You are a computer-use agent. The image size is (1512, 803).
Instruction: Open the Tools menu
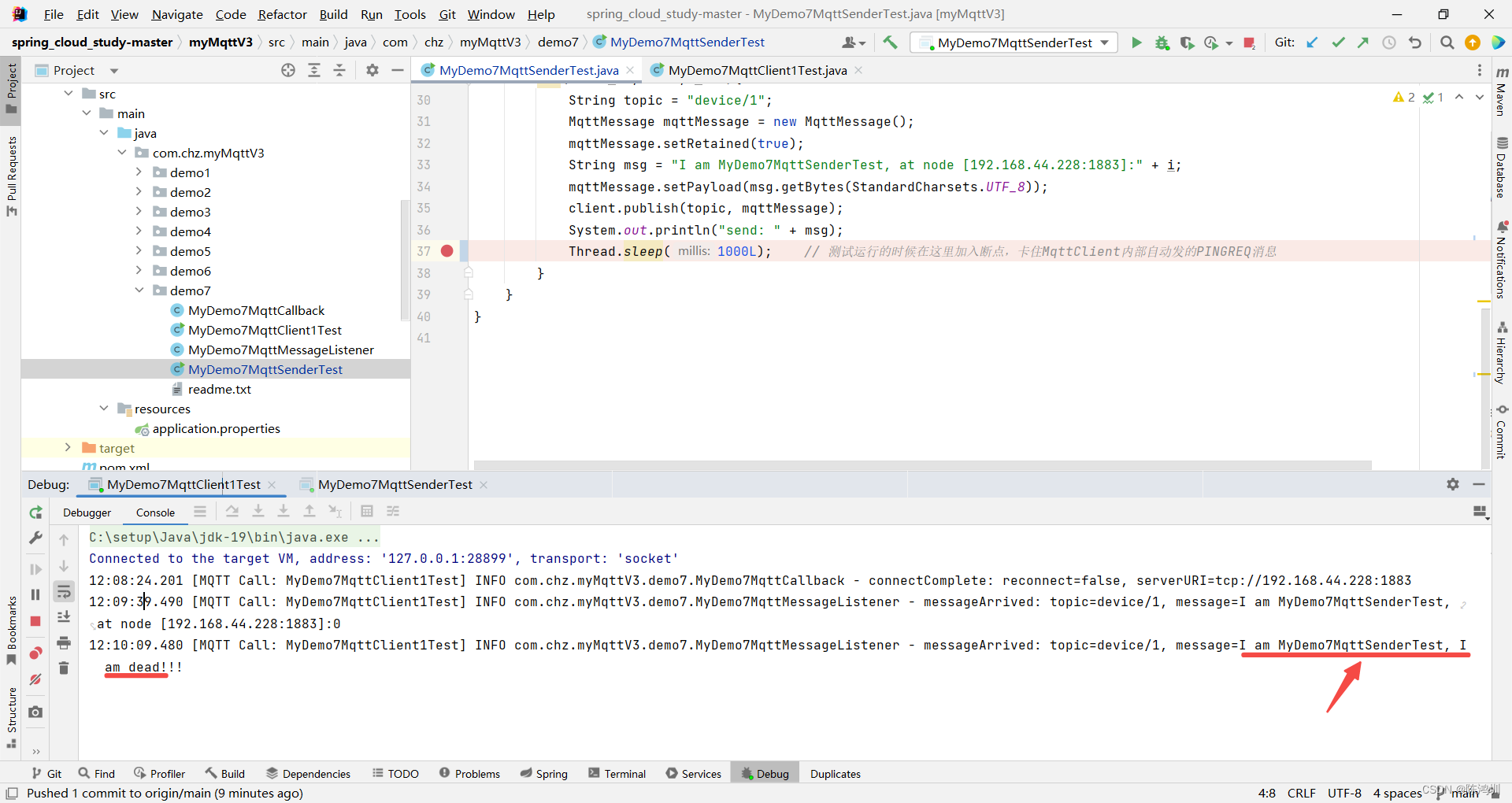409,14
